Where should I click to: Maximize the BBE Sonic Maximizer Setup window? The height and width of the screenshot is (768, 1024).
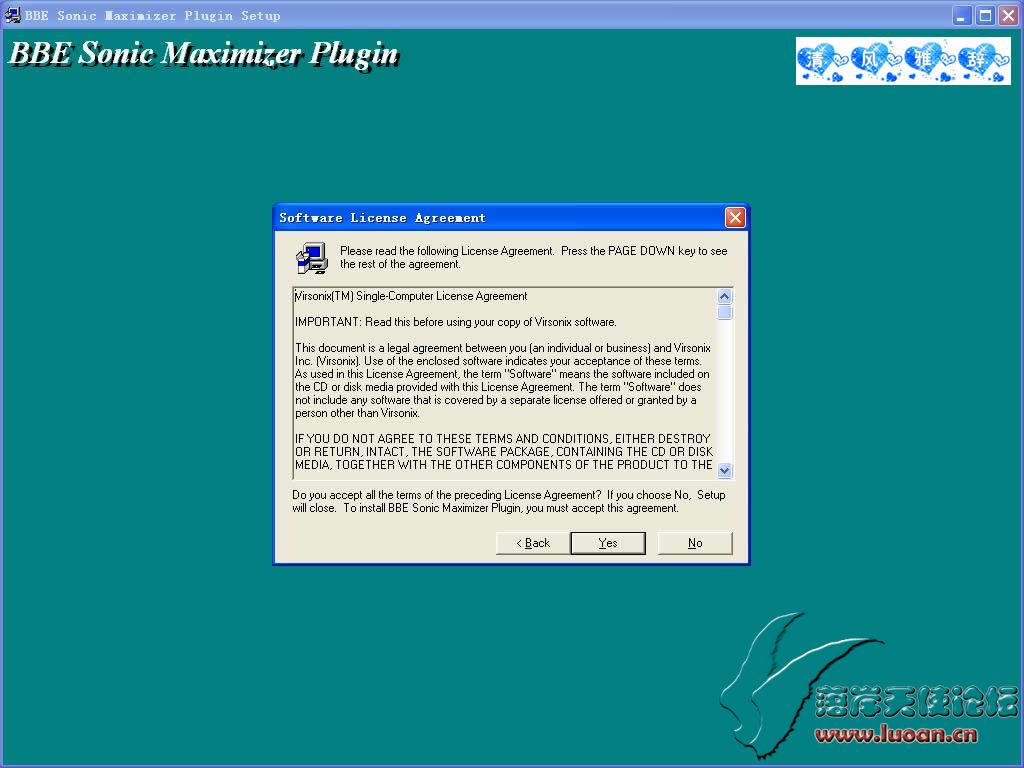pyautogui.click(x=985, y=16)
